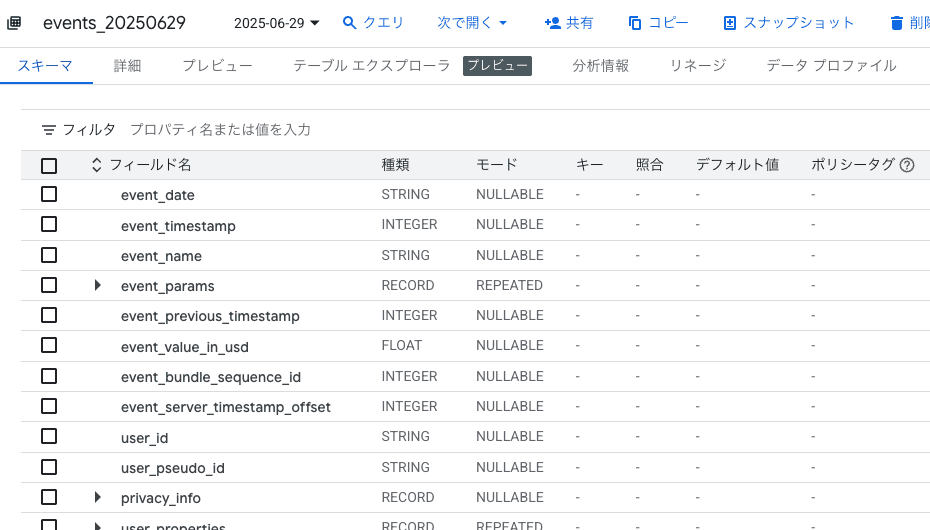This screenshot has width=930, height=530.
Task: Click the table icon beside events_20250629
Action: point(15,22)
